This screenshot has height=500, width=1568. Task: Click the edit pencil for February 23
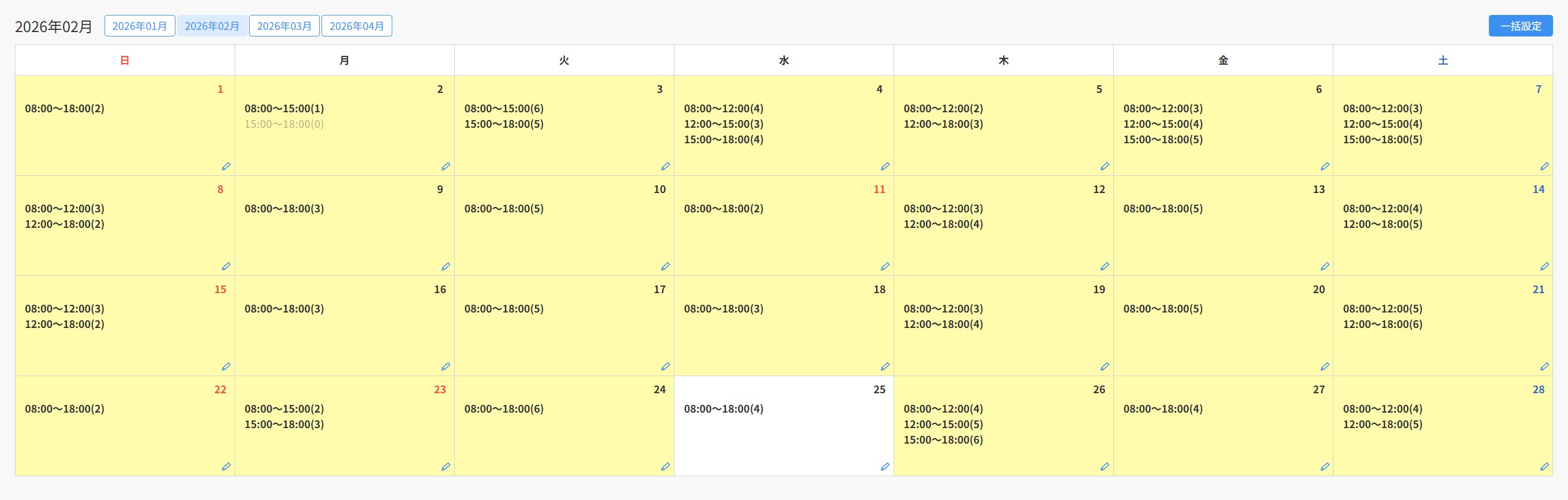[x=445, y=467]
